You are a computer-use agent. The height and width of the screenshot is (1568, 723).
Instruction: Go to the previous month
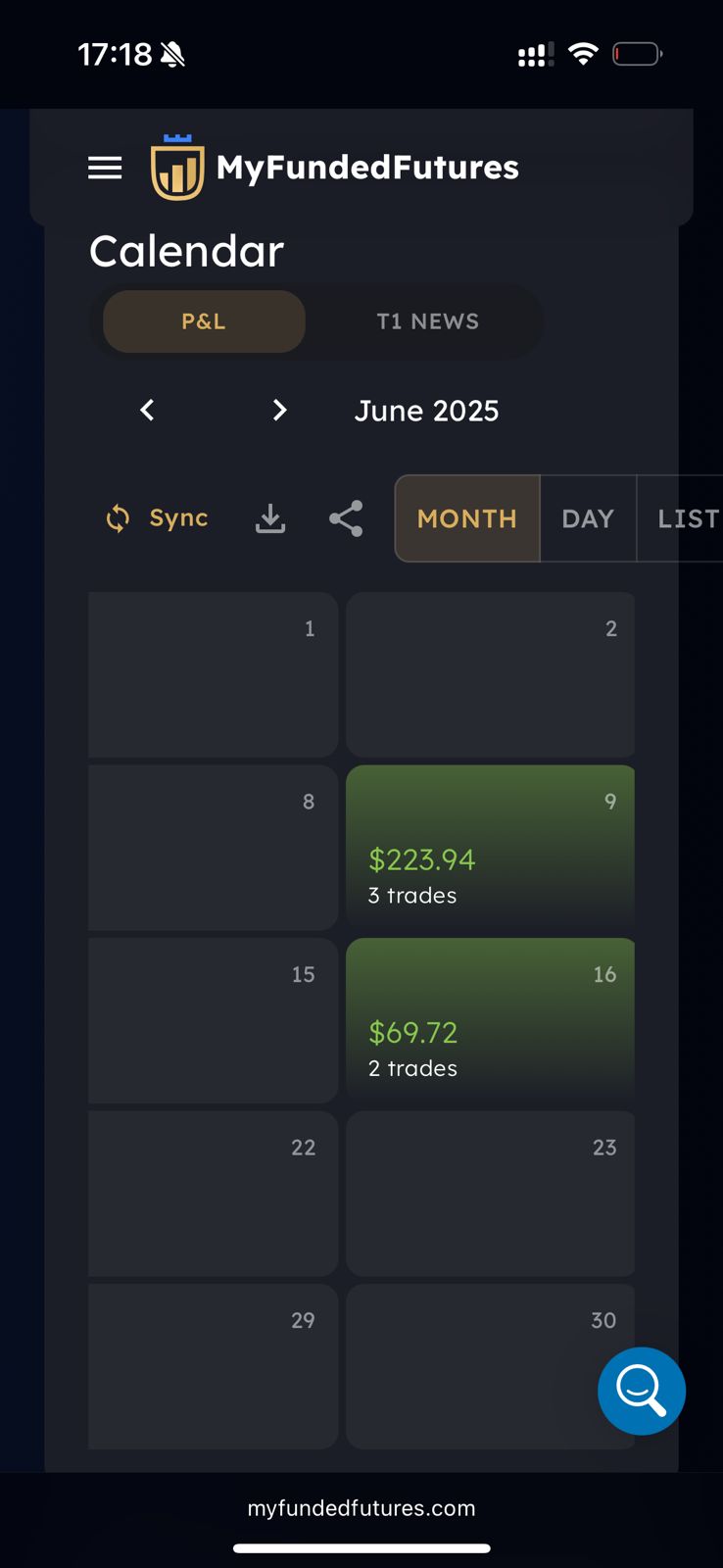point(147,410)
